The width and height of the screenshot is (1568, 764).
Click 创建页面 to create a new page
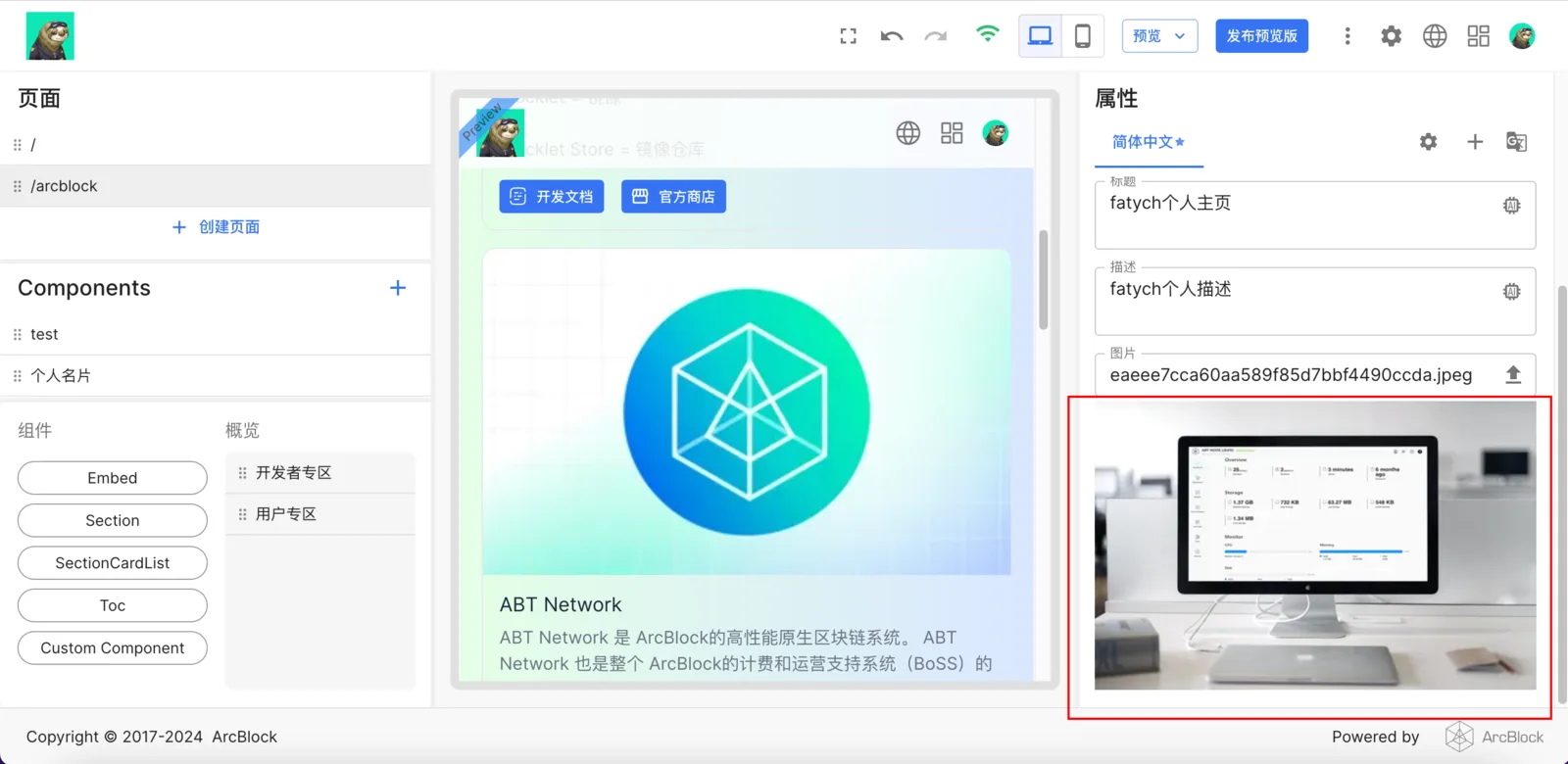point(216,227)
